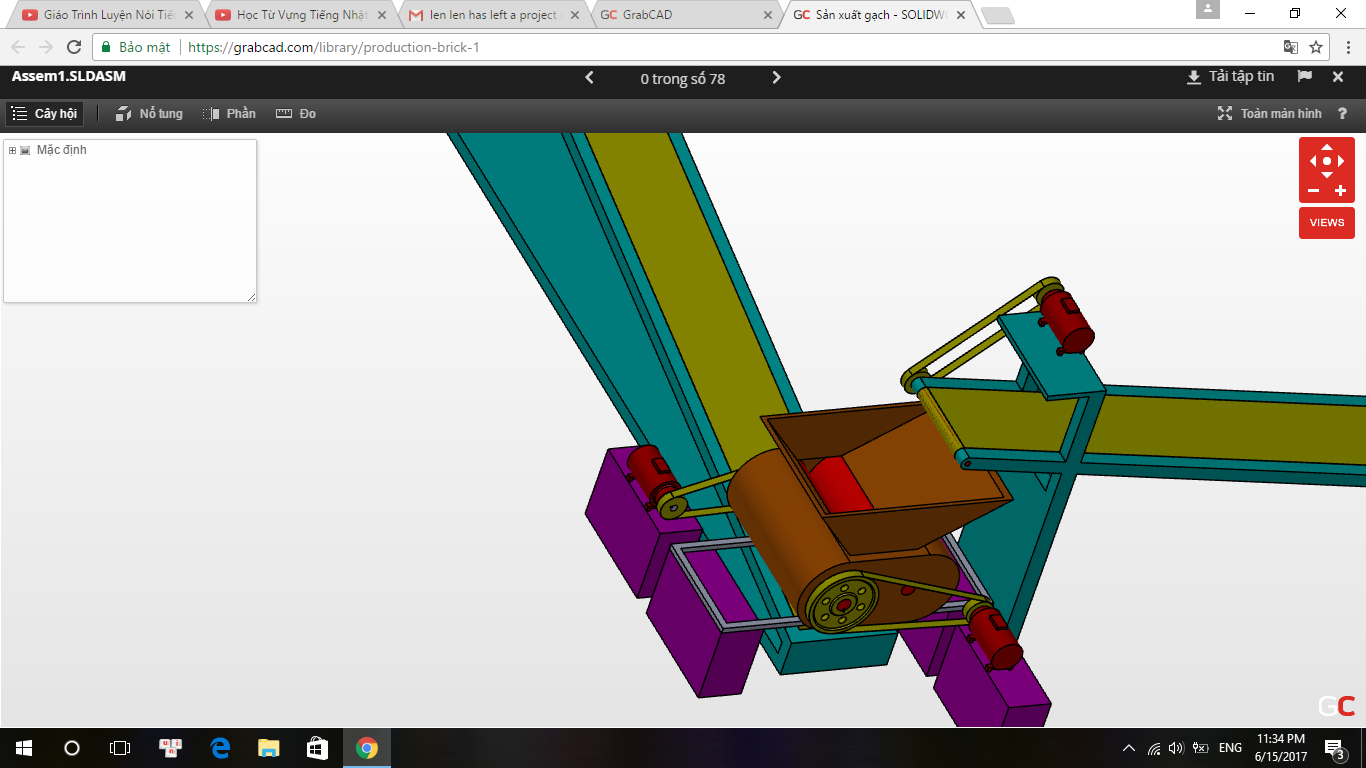
Task: Click the flag report icon
Action: pyautogui.click(x=1305, y=77)
